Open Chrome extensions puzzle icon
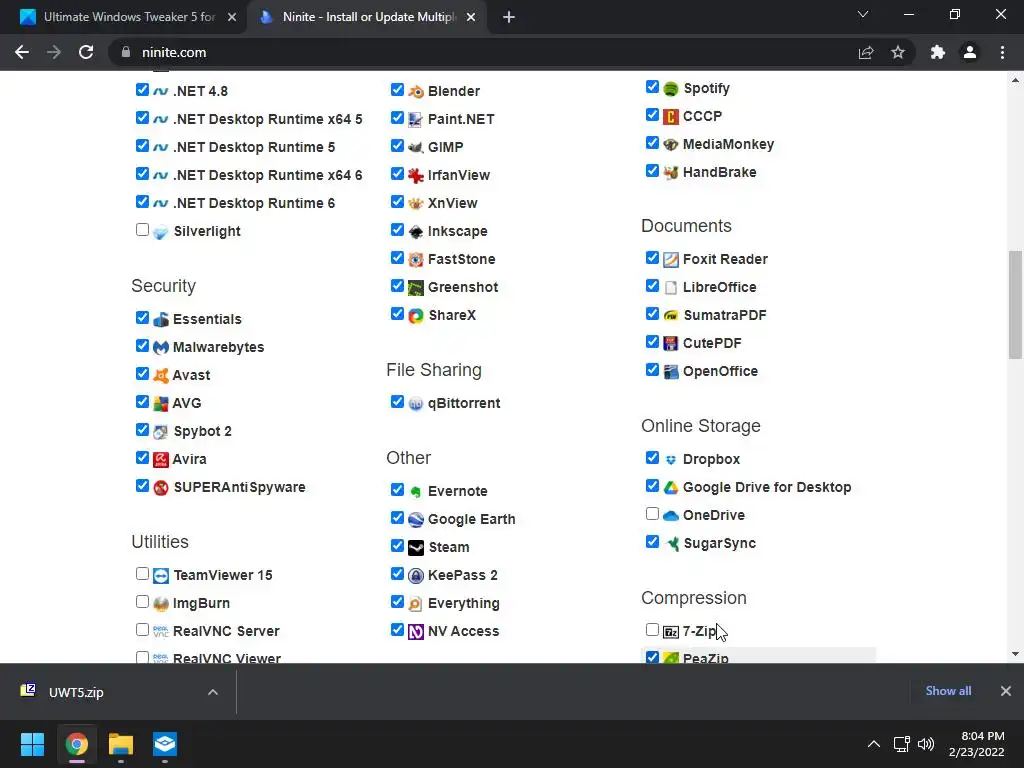1024x768 pixels. coord(938,52)
